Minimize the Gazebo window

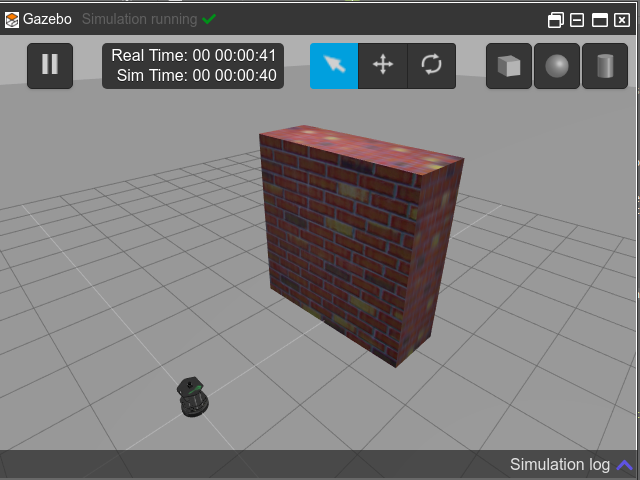[577, 20]
